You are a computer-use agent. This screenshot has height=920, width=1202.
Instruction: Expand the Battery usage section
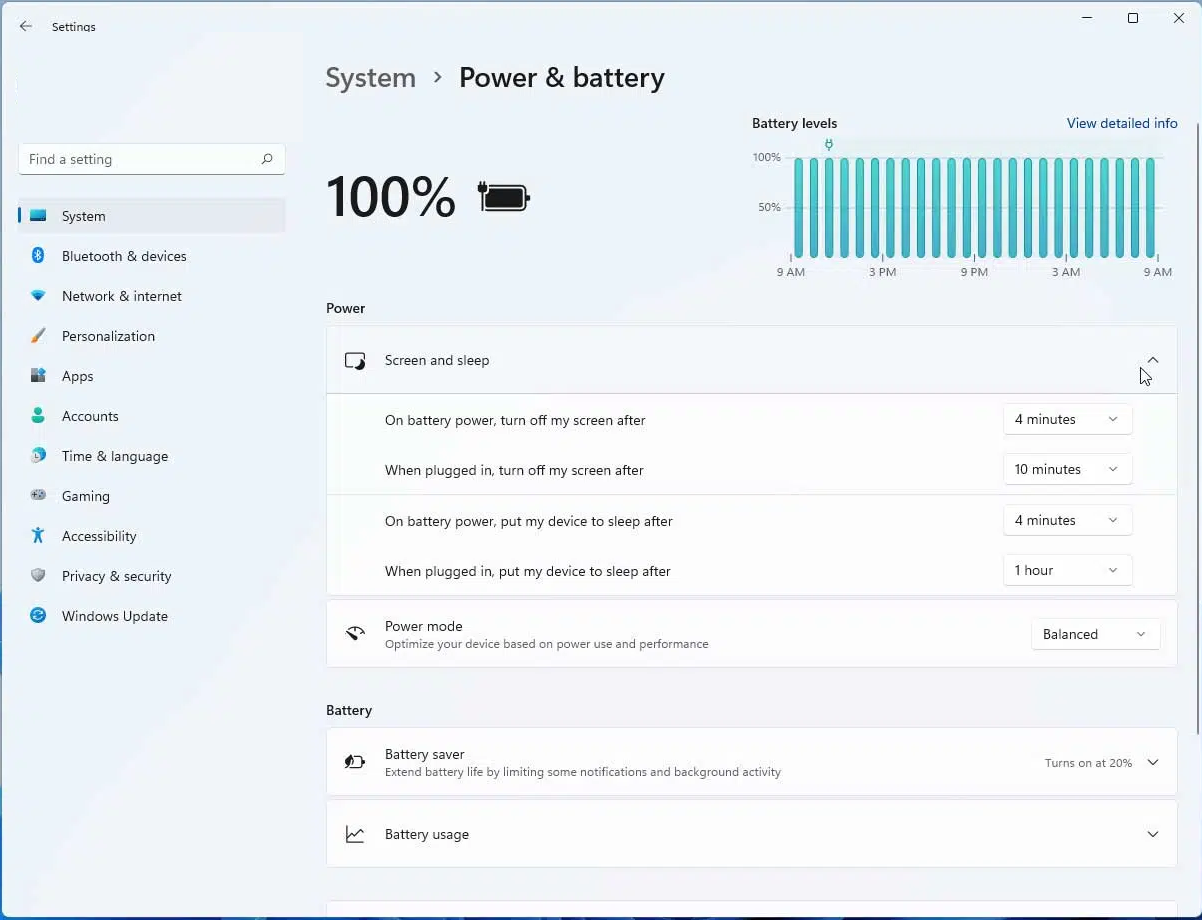pos(1152,834)
